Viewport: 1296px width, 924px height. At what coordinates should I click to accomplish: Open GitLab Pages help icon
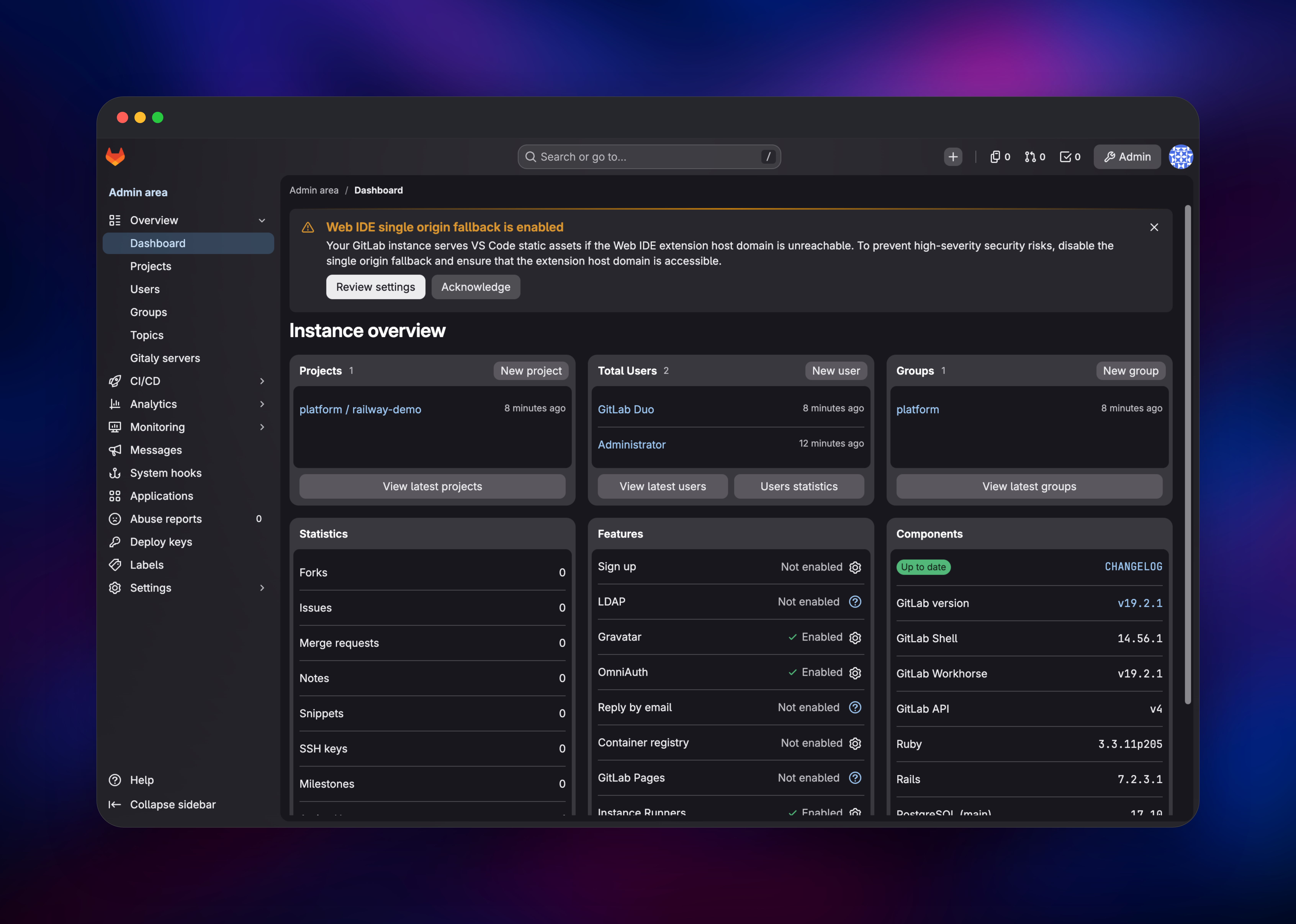click(x=855, y=778)
